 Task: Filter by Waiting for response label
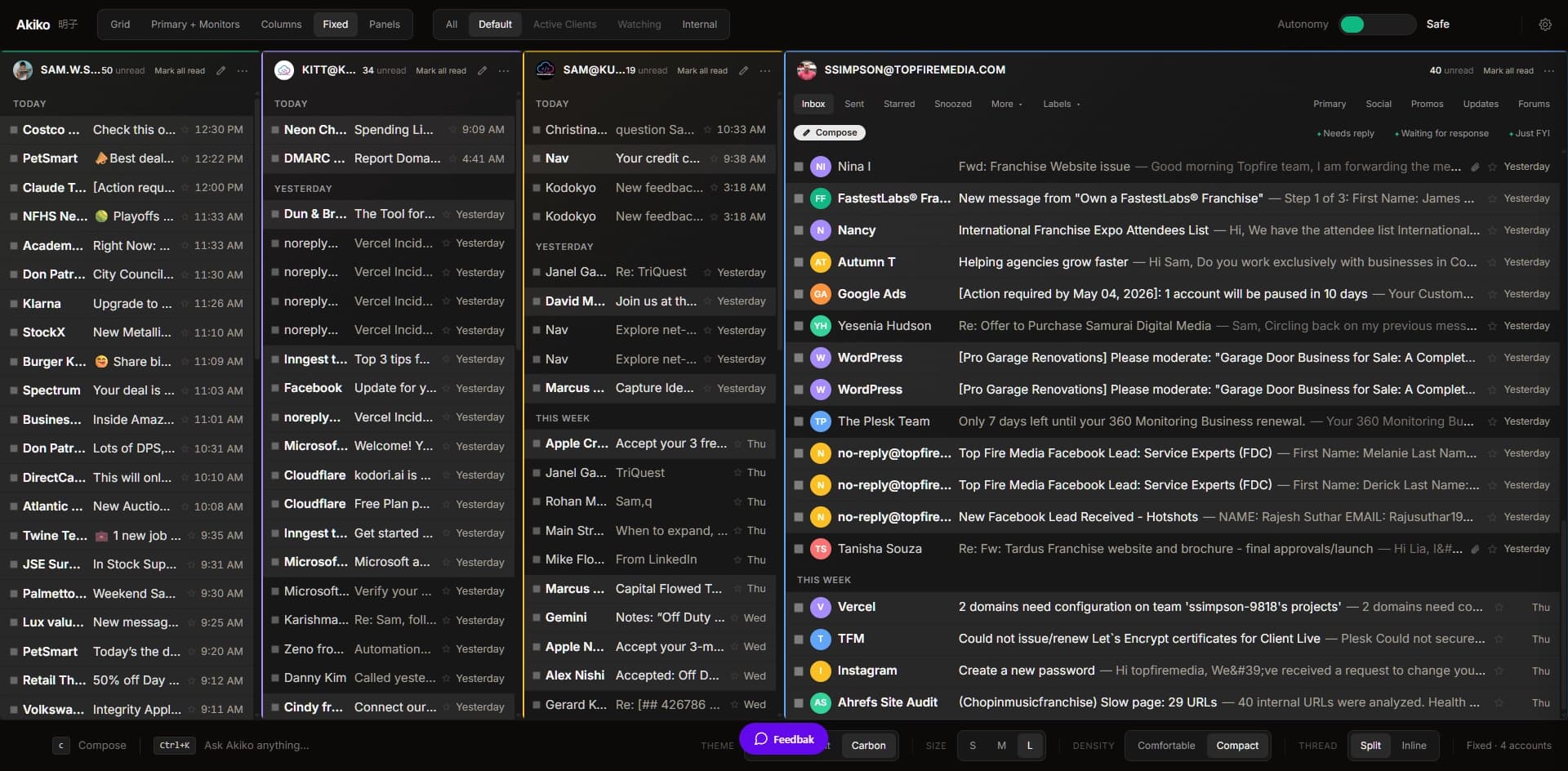coord(1442,133)
